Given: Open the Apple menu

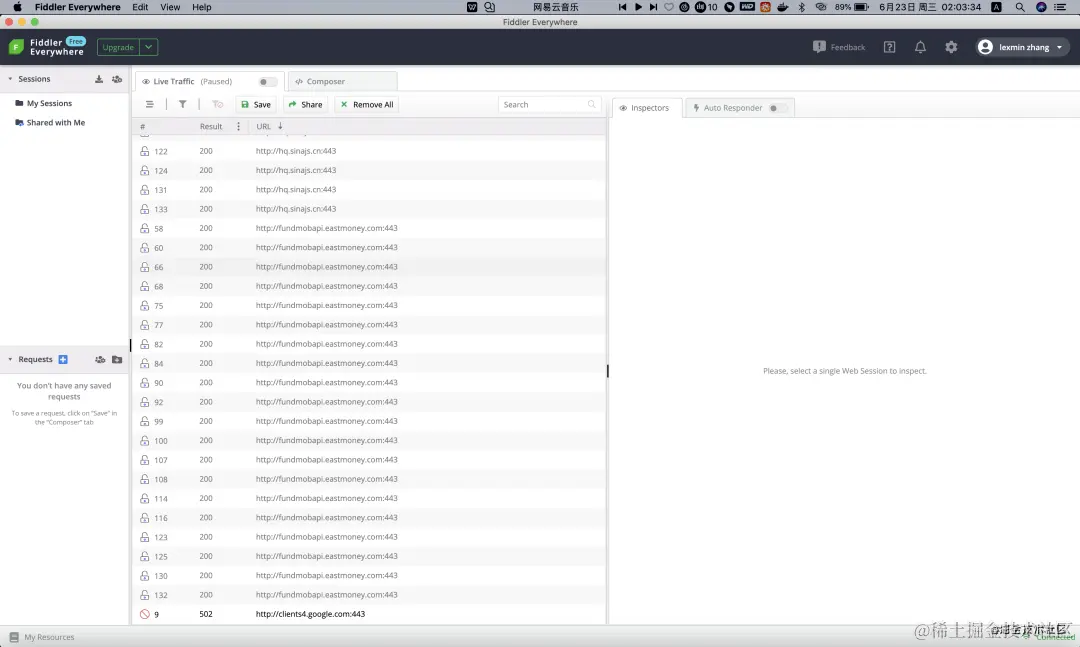Looking at the screenshot, I should 17,7.
